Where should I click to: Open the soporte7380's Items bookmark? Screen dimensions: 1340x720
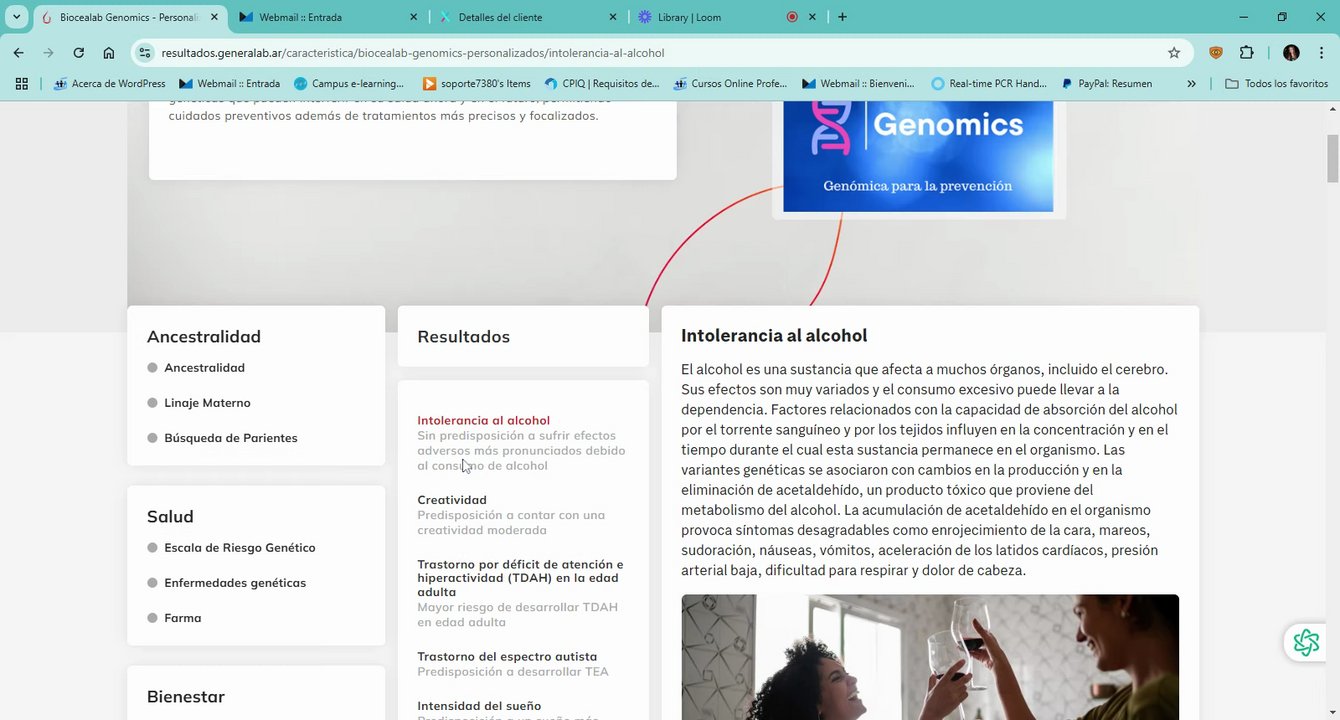click(x=477, y=84)
